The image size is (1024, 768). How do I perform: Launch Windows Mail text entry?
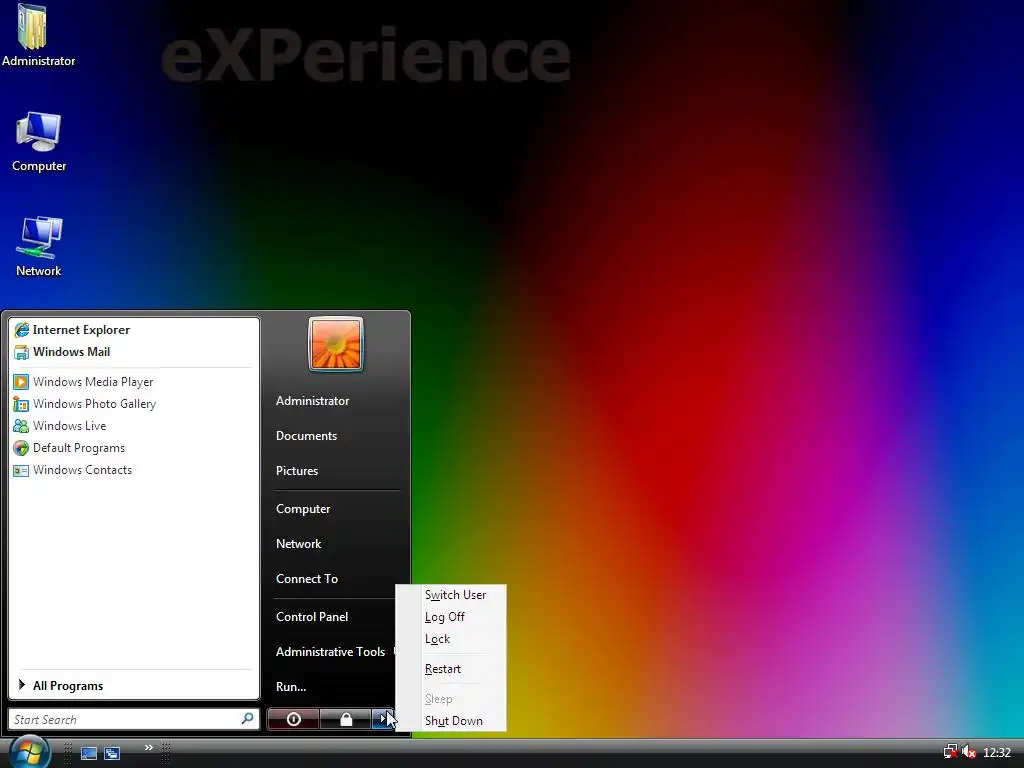point(71,352)
